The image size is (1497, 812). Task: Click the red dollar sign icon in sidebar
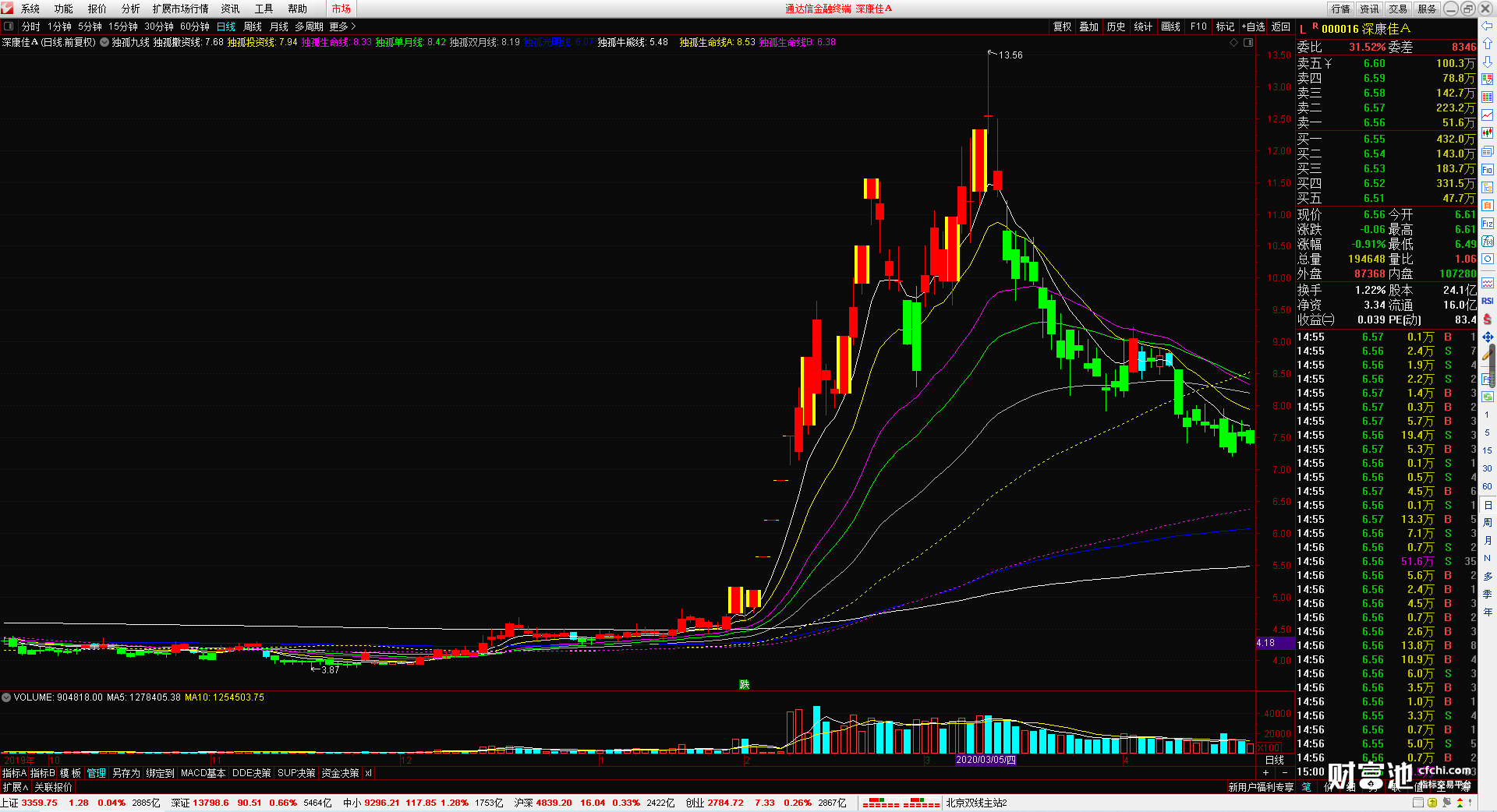coord(1488,320)
